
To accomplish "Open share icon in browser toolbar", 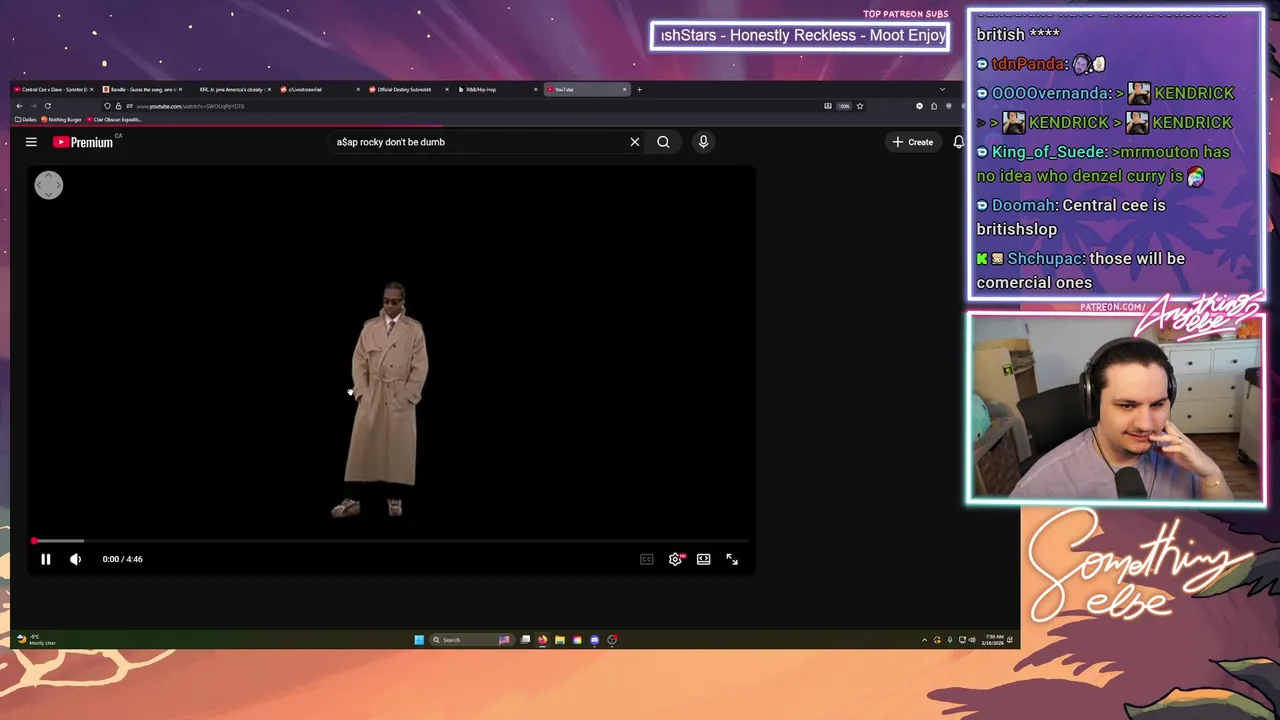I will tap(934, 106).
